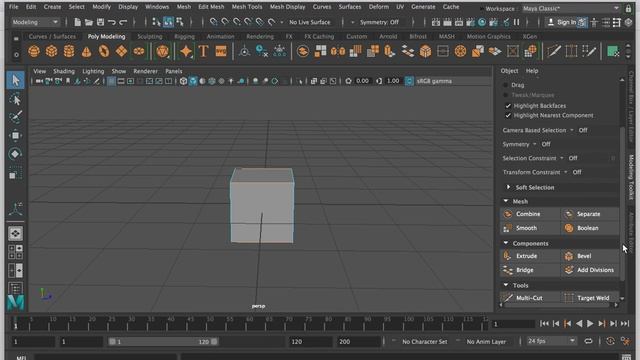Click the time range slider bar

click(x=163, y=342)
